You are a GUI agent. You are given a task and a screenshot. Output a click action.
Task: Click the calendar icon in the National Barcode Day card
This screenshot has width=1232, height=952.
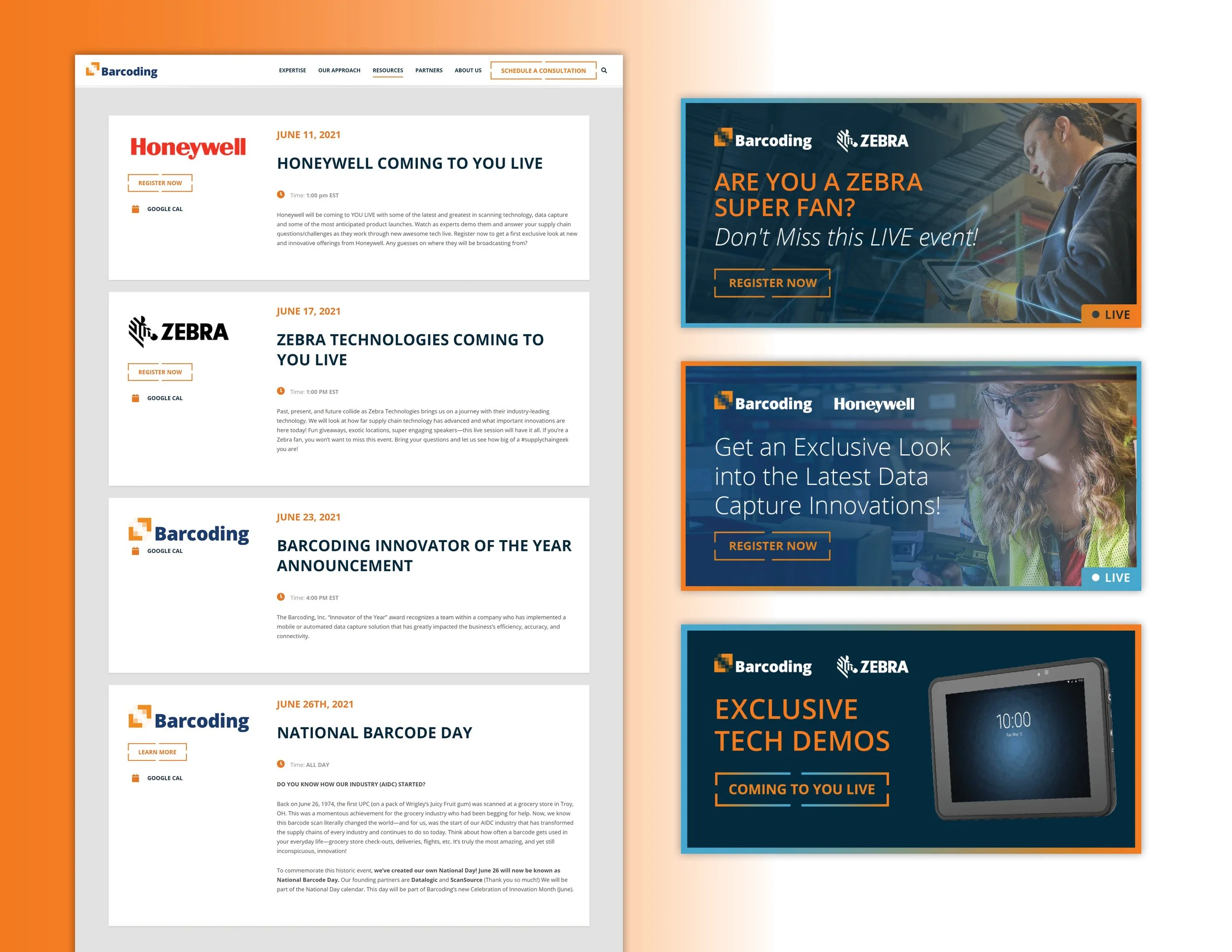click(x=136, y=778)
